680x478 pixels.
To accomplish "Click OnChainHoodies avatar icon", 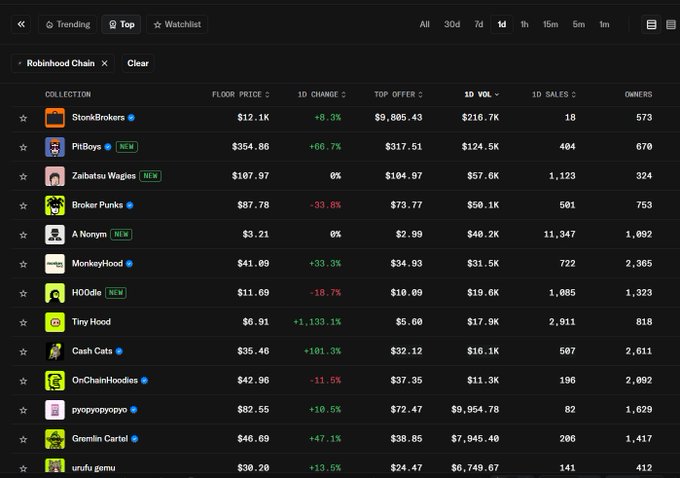I will point(55,380).
